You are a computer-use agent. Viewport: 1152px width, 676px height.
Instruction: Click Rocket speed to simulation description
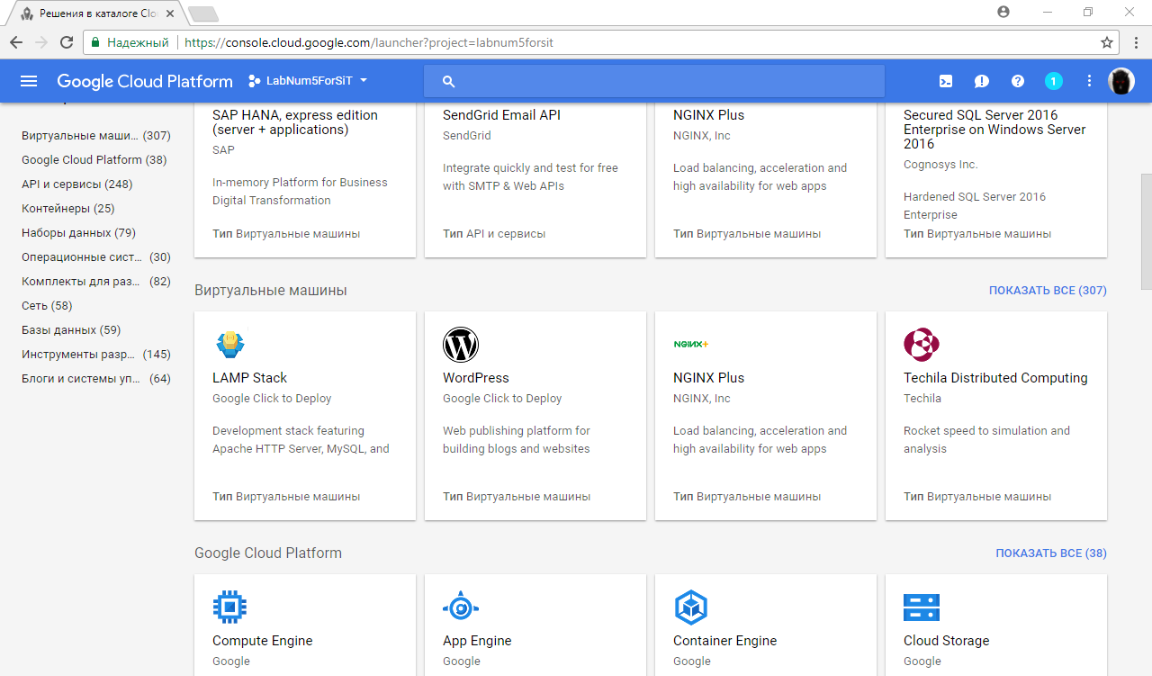click(987, 439)
